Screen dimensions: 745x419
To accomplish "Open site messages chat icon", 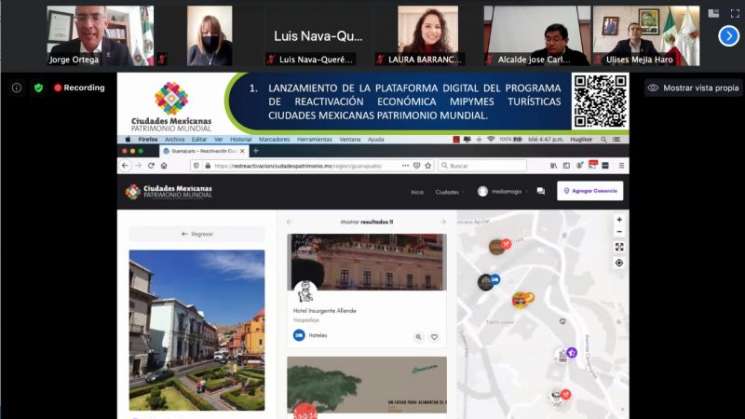I will click(x=541, y=191).
